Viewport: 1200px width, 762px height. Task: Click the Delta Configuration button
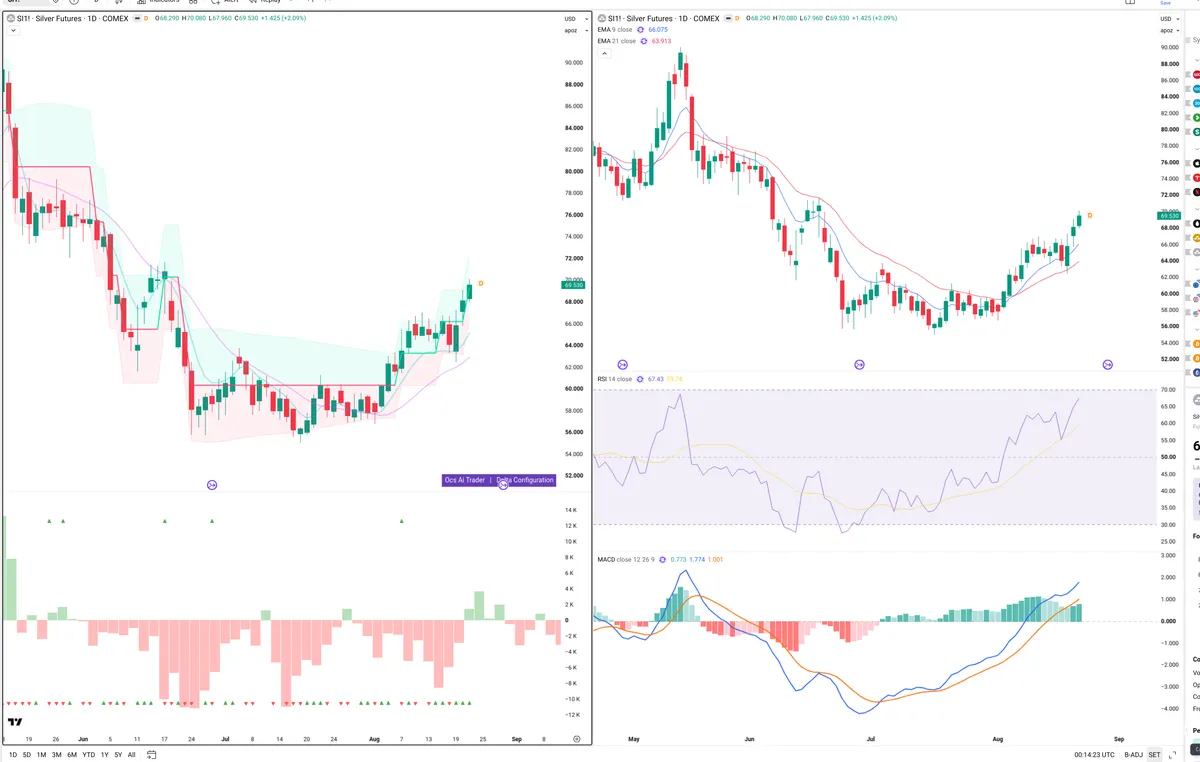point(525,480)
